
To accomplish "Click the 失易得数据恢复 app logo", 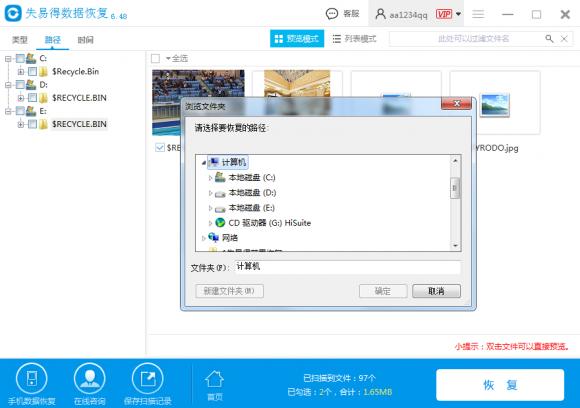I will [x=13, y=14].
